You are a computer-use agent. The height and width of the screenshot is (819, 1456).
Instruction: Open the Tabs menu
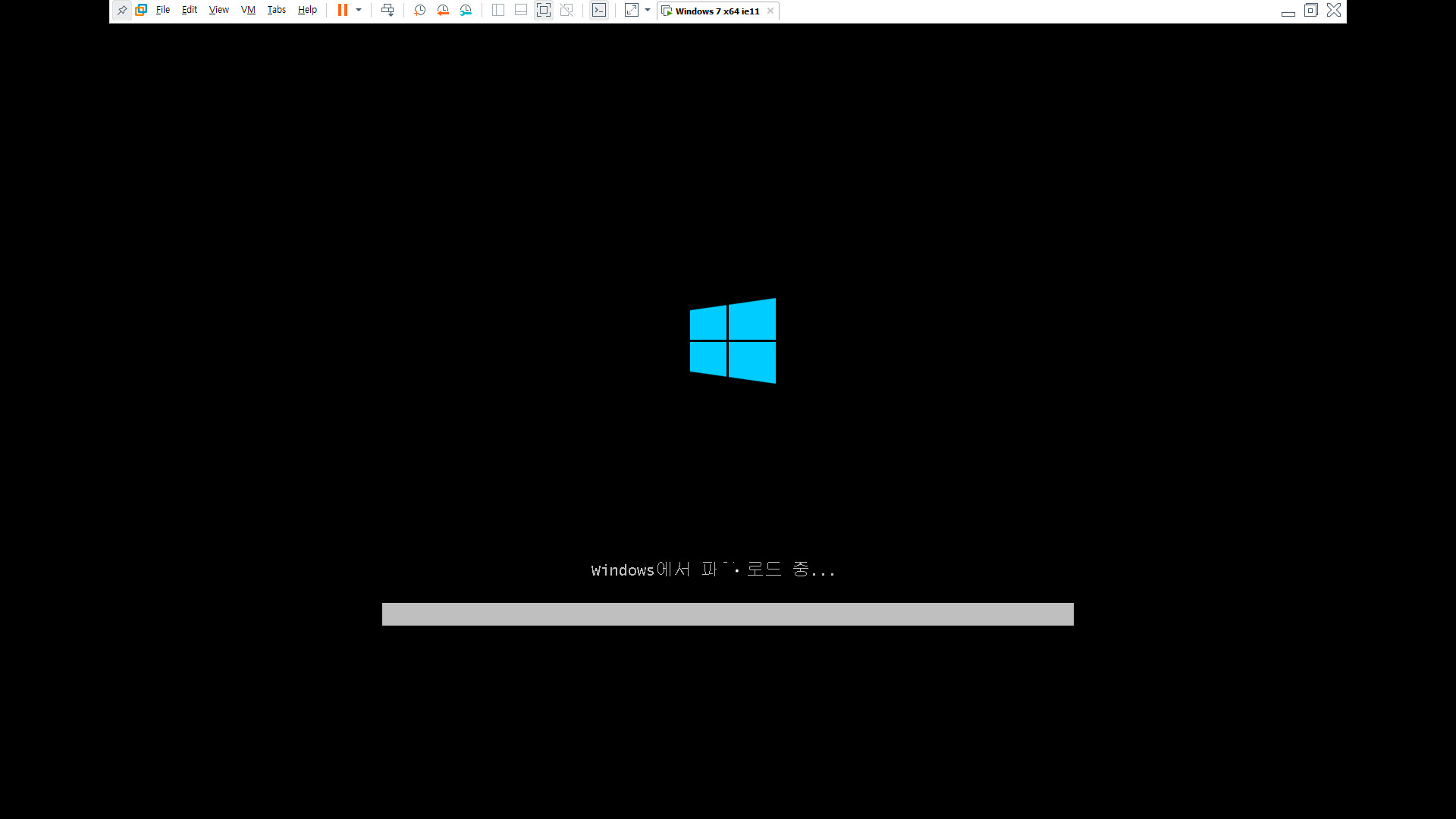point(277,10)
